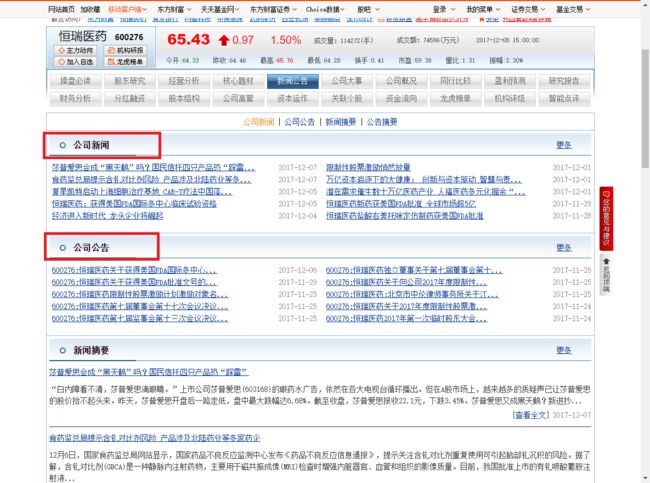Switch to 股本结构 tab
The image size is (650, 483).
184,99
